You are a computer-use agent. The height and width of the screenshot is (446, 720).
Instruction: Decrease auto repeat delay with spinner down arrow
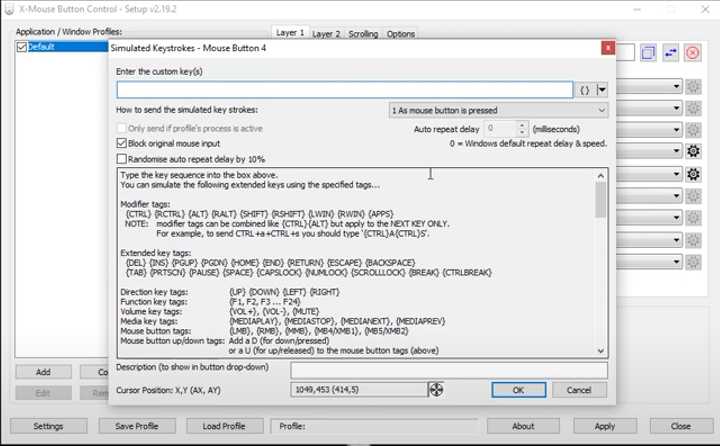[522, 132]
